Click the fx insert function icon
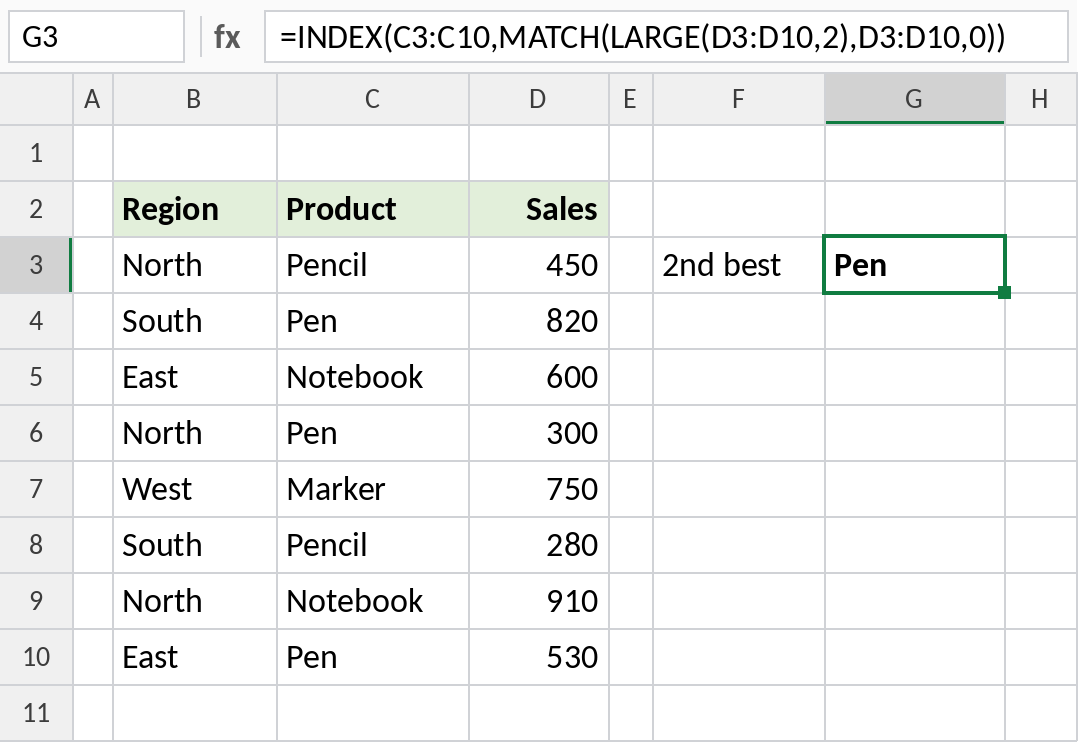The height and width of the screenshot is (742, 1078). point(227,37)
